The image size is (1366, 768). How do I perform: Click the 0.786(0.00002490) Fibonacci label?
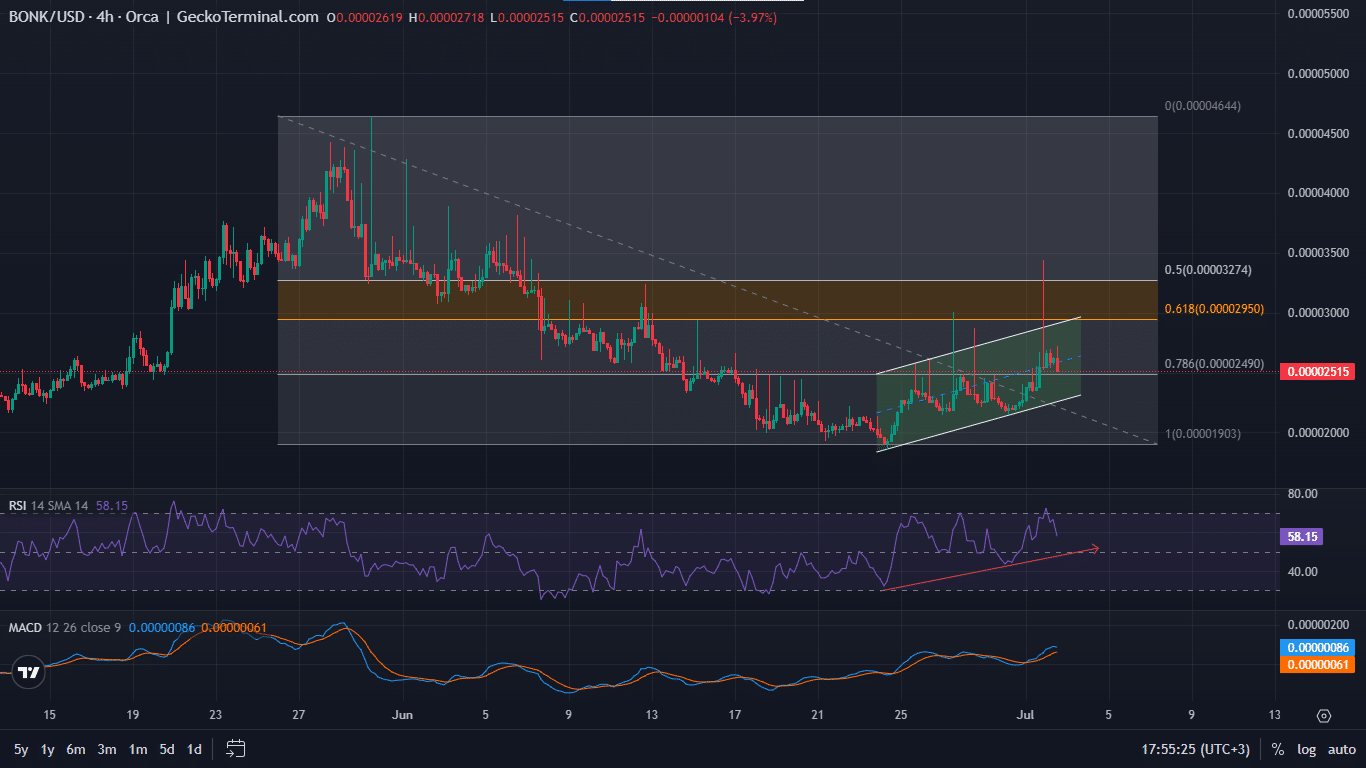point(1214,364)
